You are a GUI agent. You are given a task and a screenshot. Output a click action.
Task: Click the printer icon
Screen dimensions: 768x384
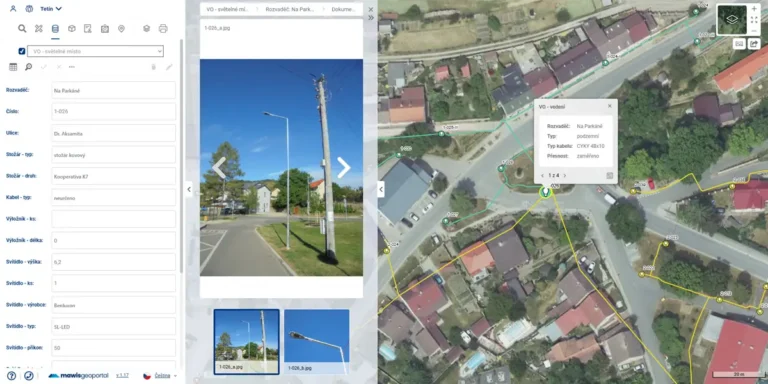[163, 28]
